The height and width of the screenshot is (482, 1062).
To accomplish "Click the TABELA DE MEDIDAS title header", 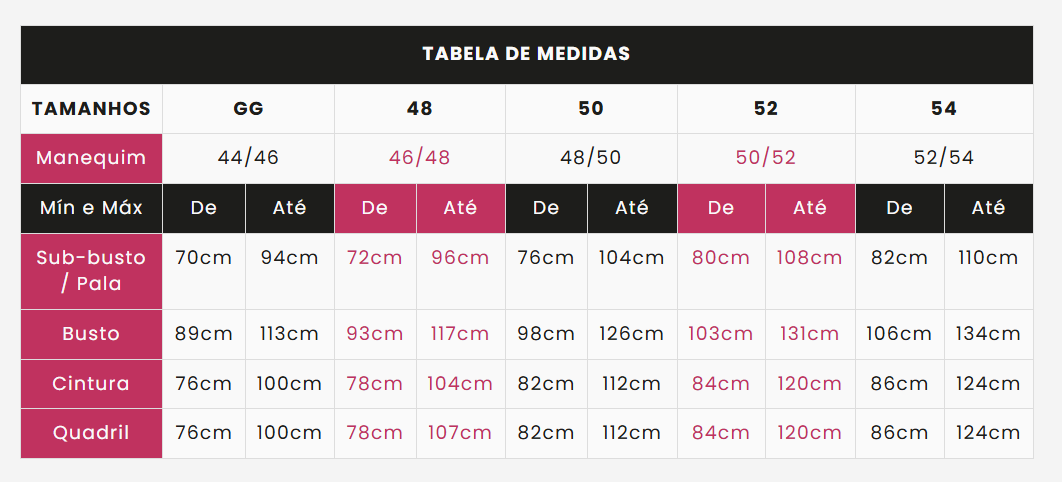I will click(526, 54).
